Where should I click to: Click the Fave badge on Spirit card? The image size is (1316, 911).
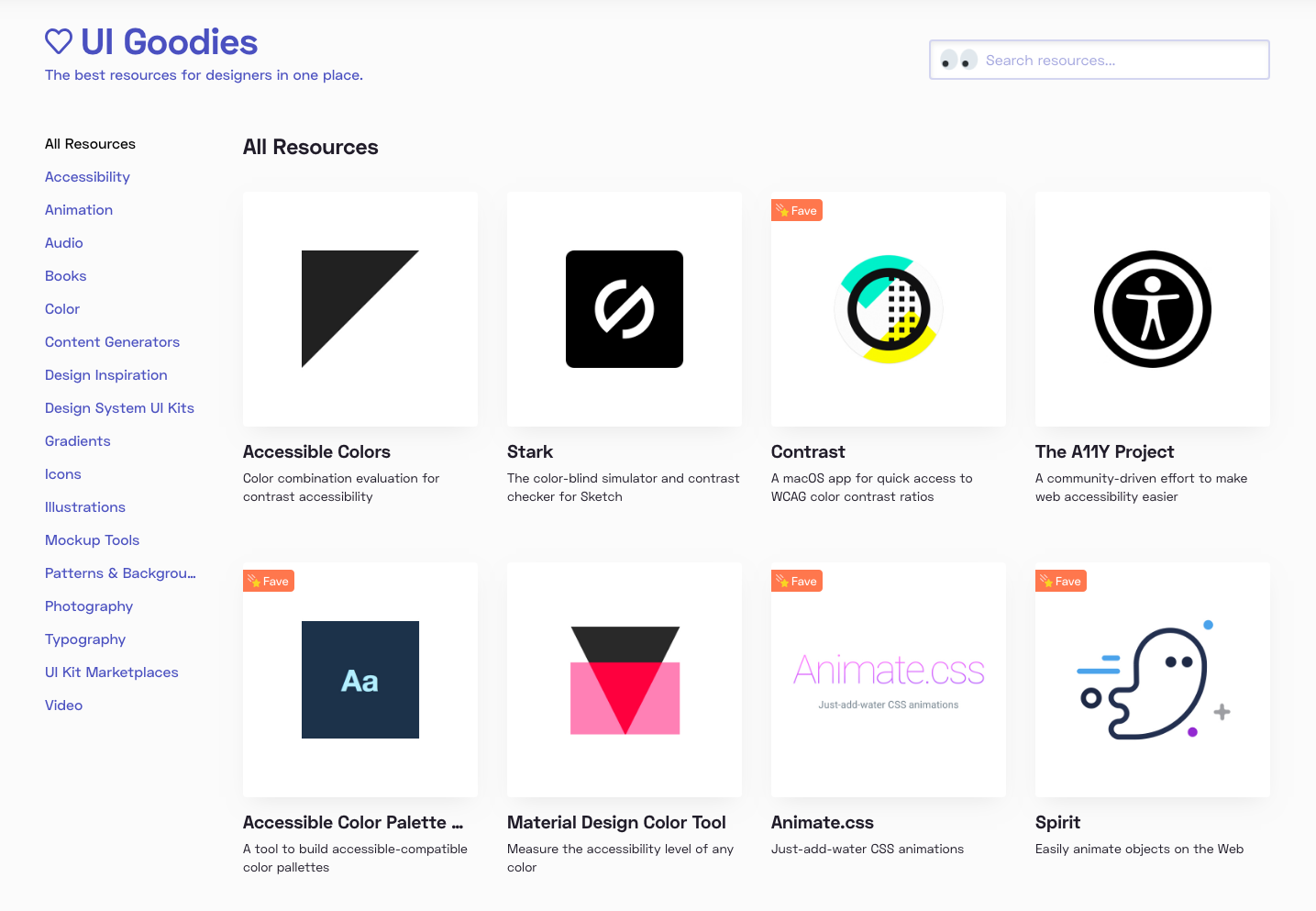click(1061, 581)
